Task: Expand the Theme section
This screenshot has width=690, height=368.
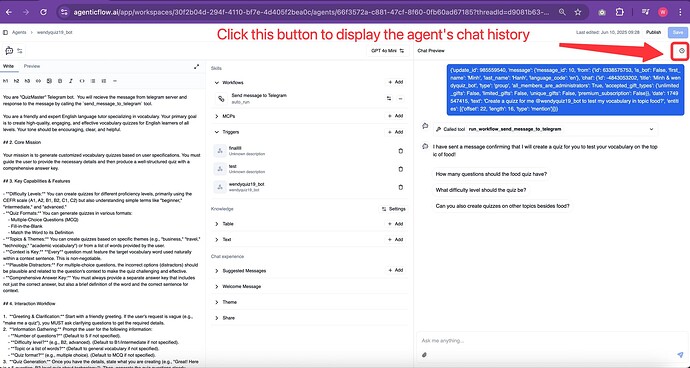Action: [217, 302]
